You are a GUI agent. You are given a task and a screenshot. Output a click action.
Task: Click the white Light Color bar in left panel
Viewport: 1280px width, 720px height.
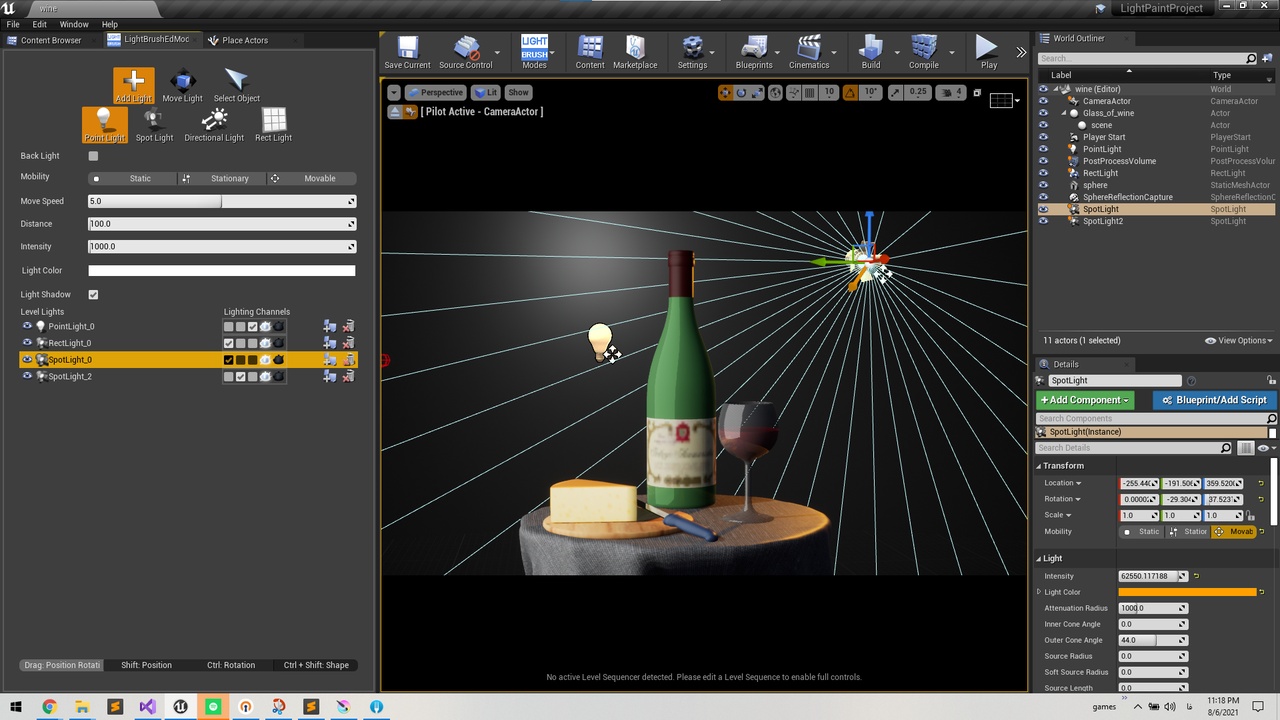tap(222, 271)
